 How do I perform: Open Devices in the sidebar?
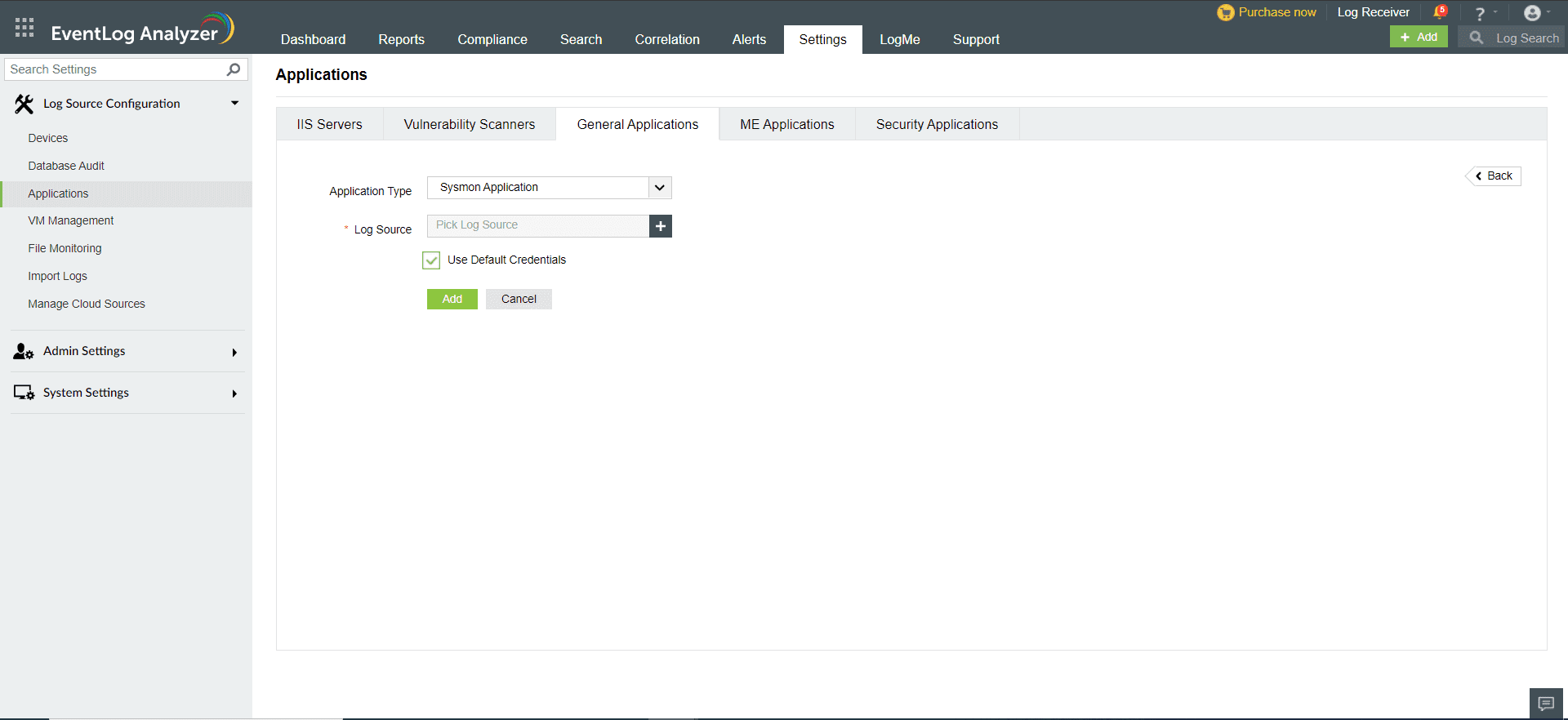click(48, 138)
